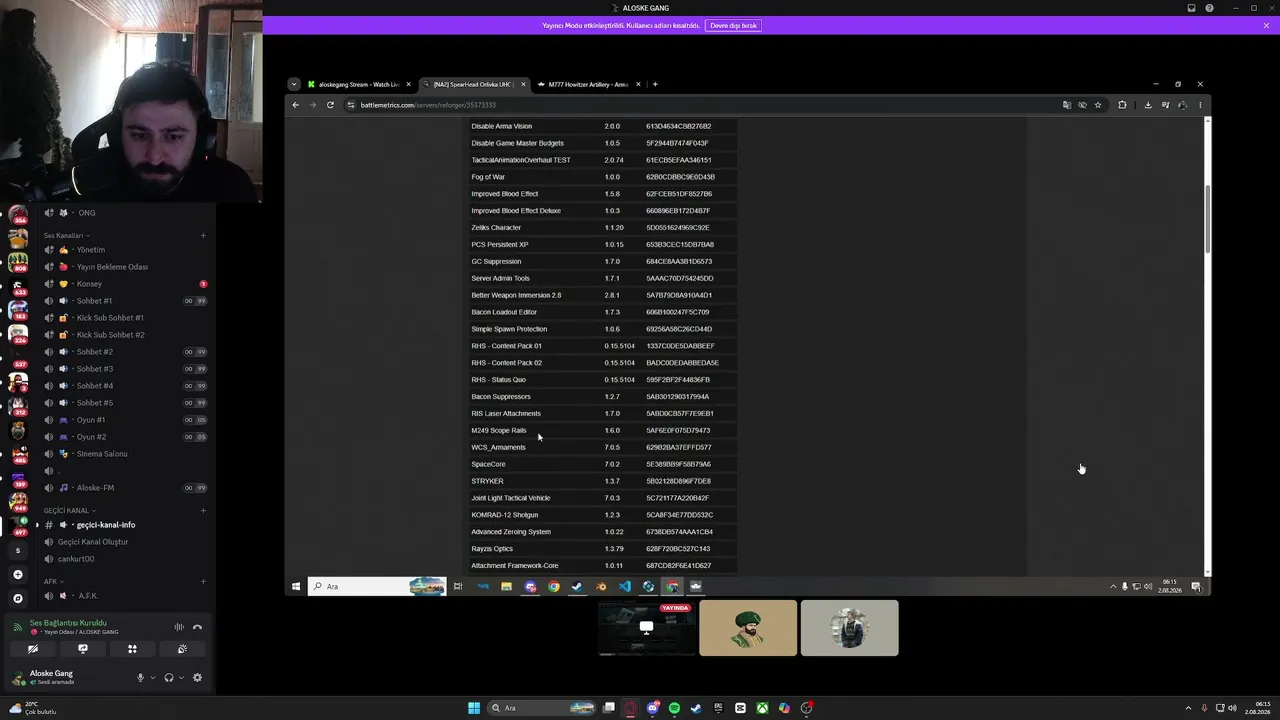This screenshot has height=720, width=1280.
Task: Open new browser tab with plus
Action: click(x=655, y=84)
